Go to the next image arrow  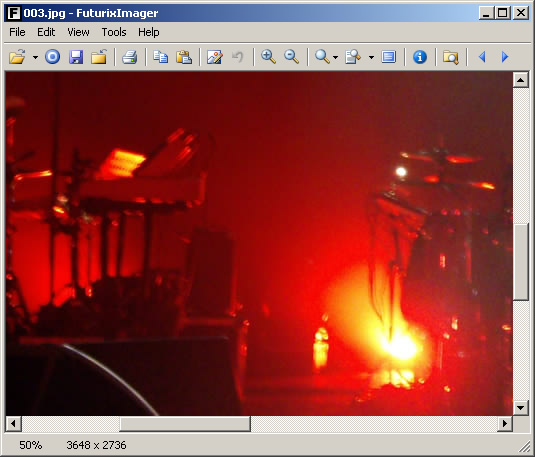pyautogui.click(x=505, y=57)
